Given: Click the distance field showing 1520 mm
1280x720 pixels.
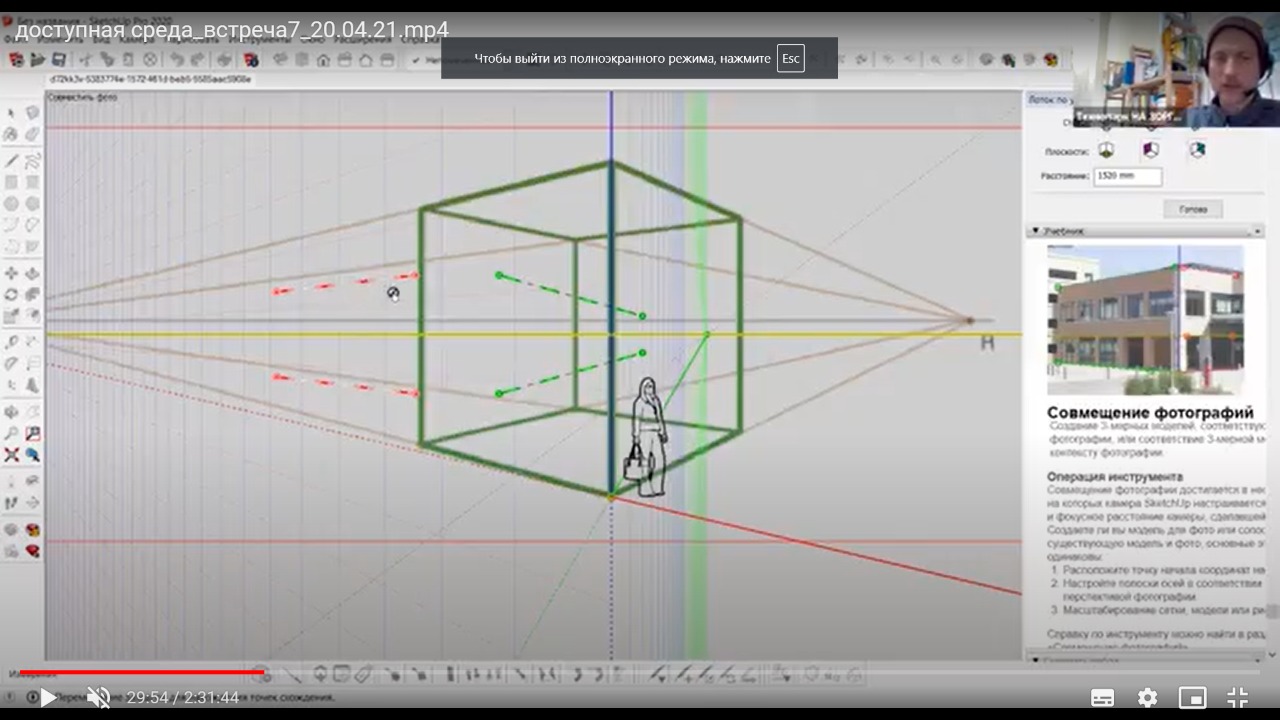Looking at the screenshot, I should click(x=1127, y=176).
